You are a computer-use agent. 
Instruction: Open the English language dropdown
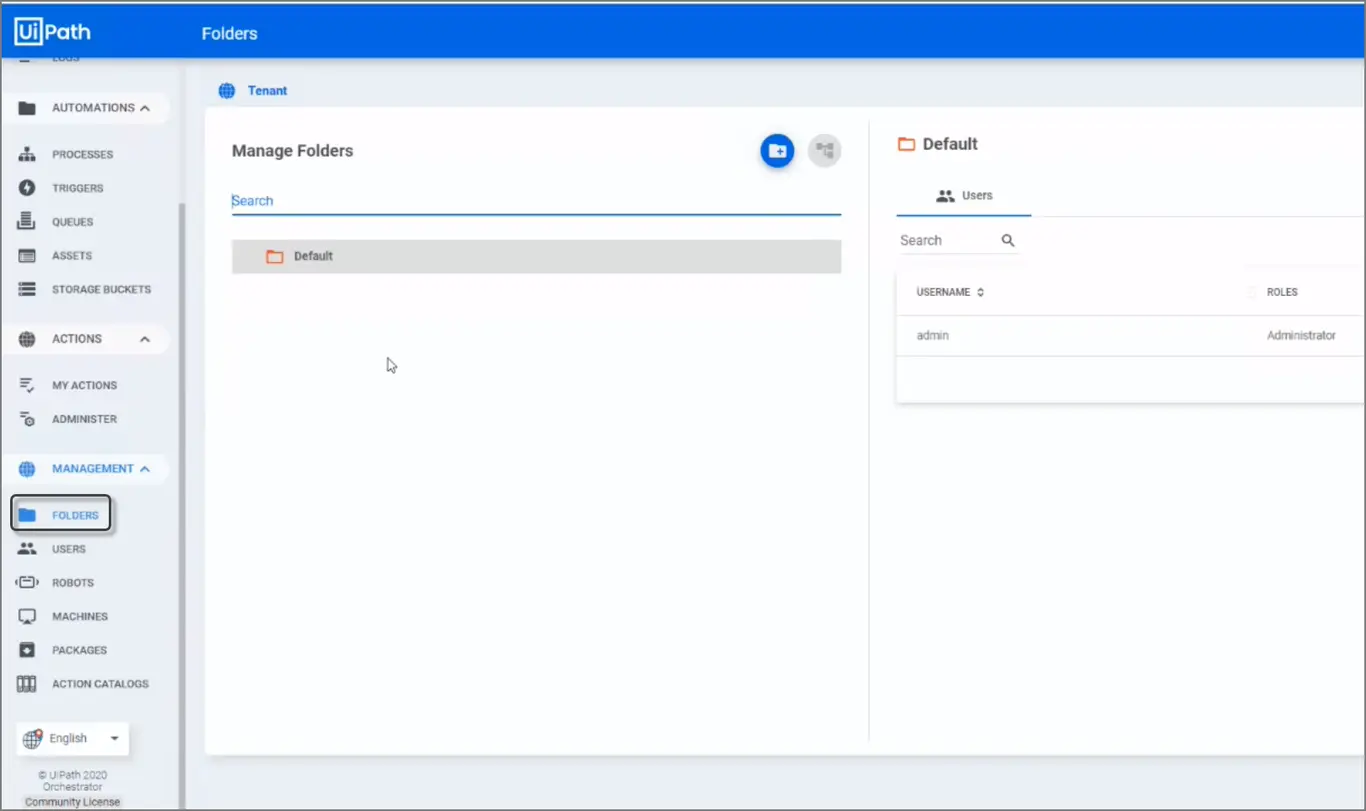click(x=73, y=739)
